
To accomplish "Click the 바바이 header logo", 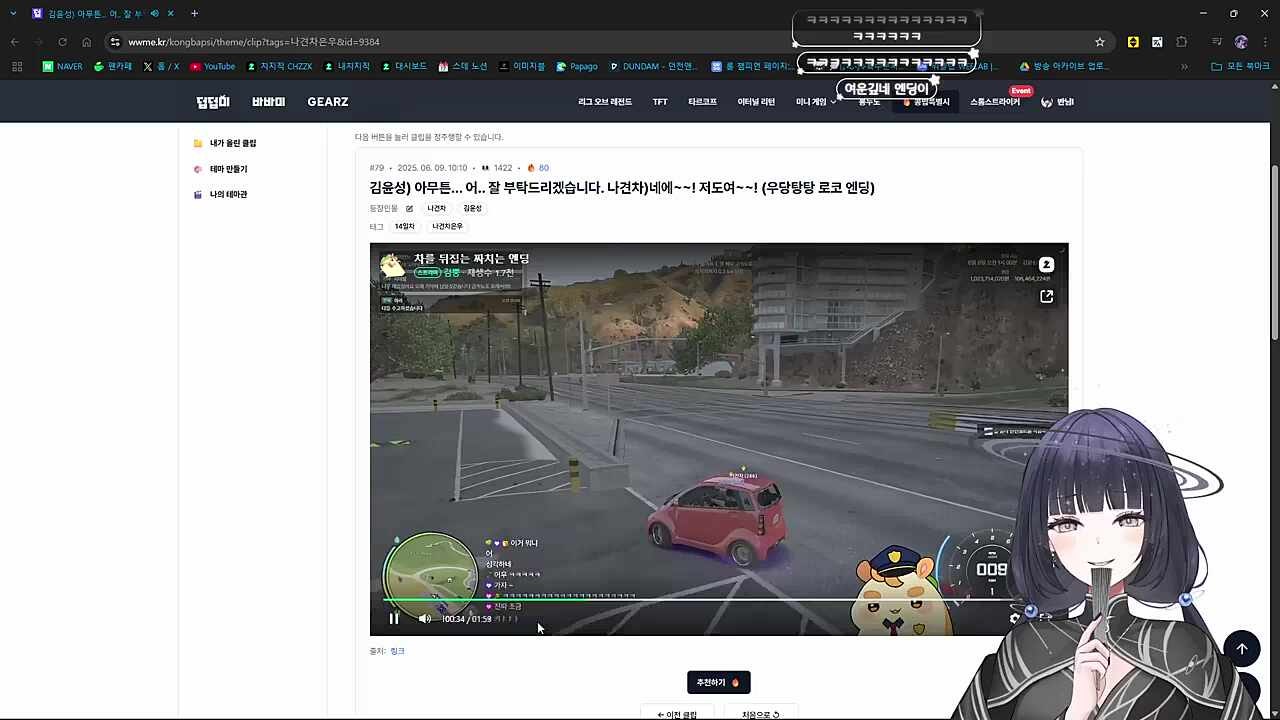I will 268,102.
